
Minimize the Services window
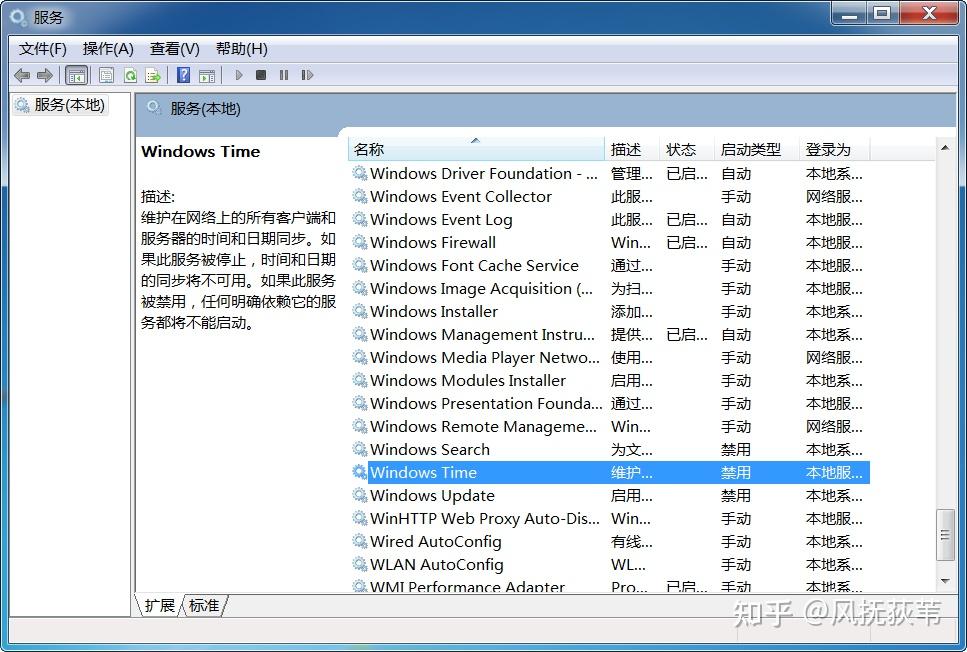849,14
